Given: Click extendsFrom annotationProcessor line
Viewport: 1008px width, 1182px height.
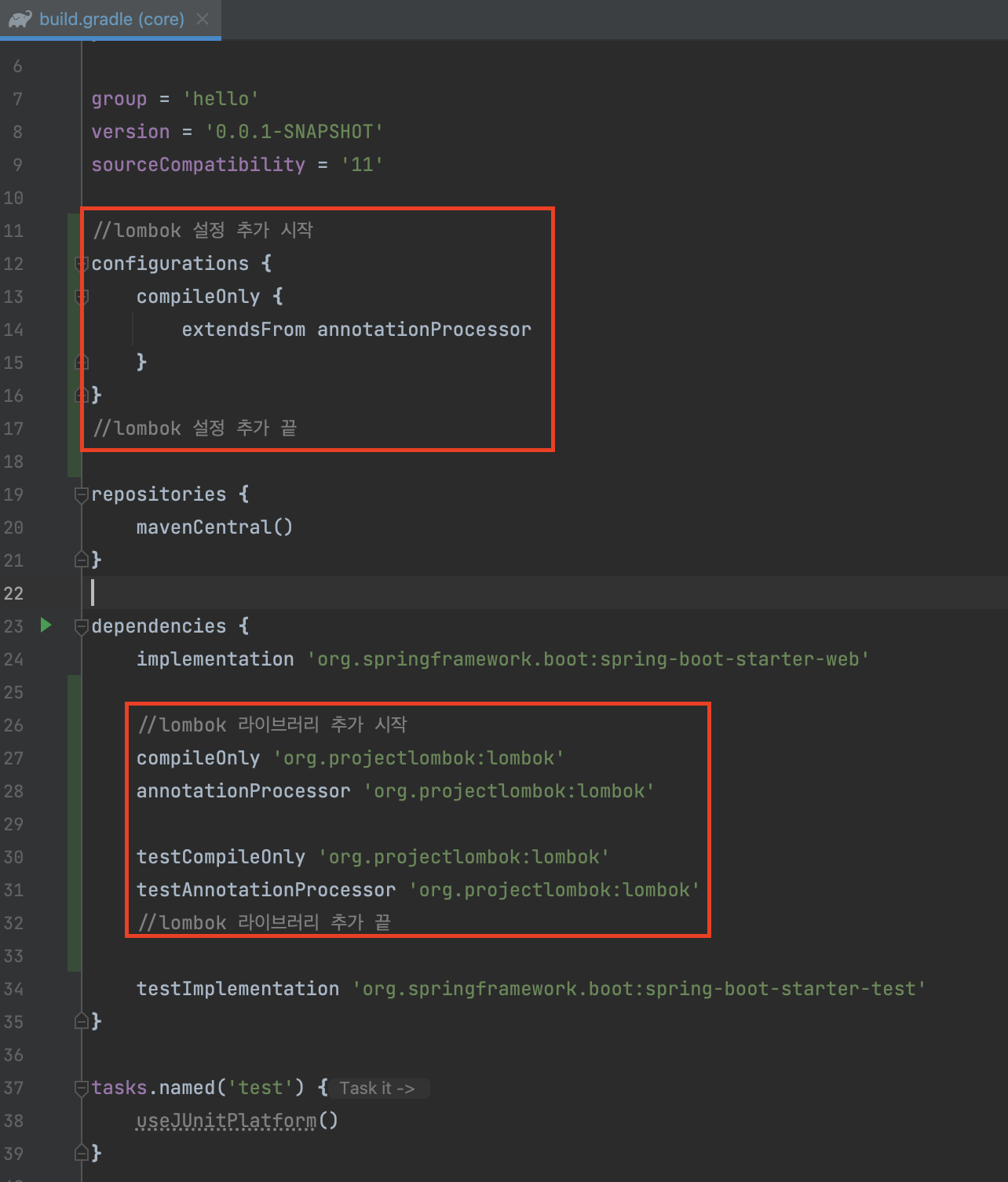Looking at the screenshot, I should (356, 330).
